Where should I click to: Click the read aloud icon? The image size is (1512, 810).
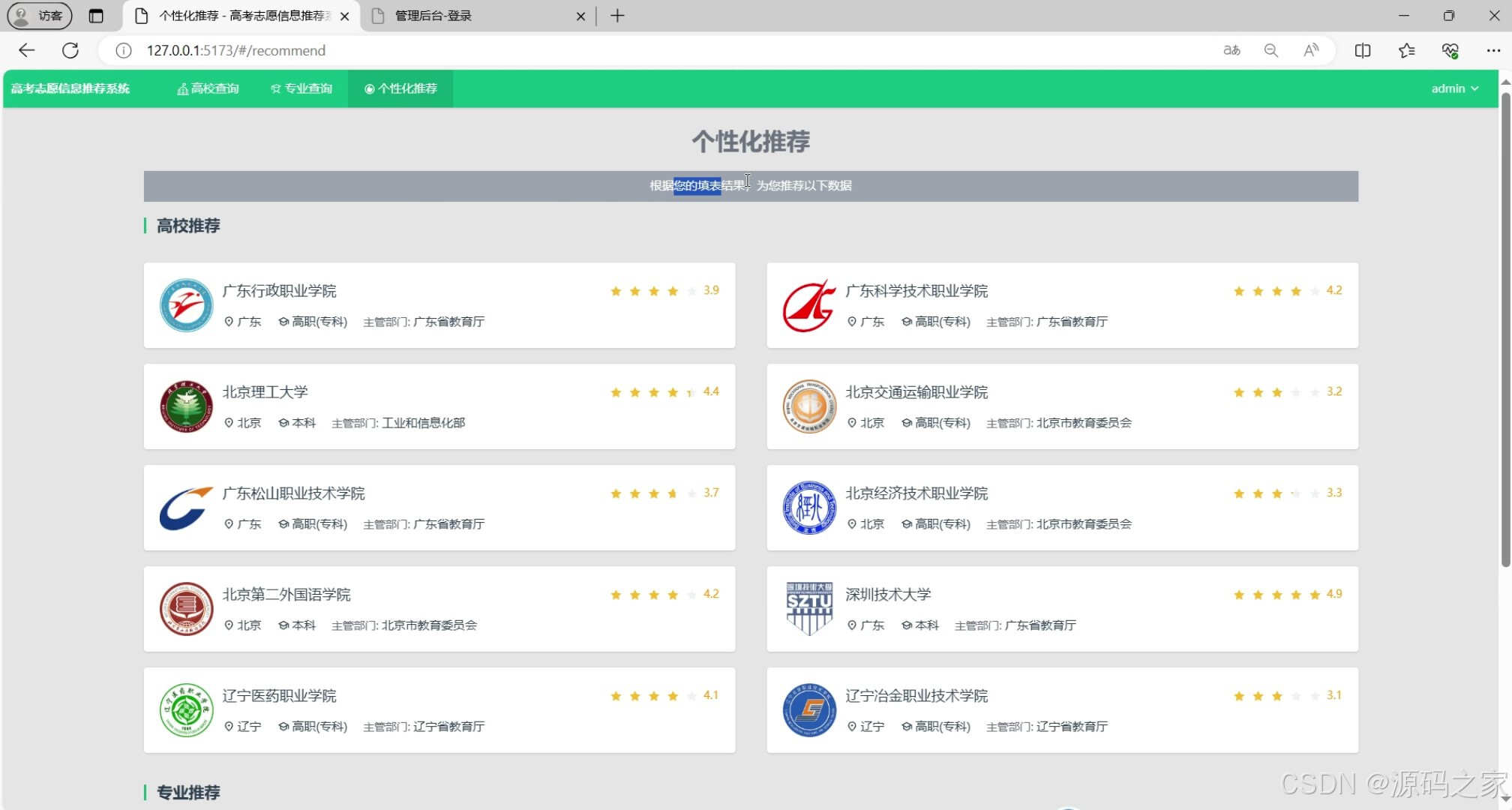1310,50
